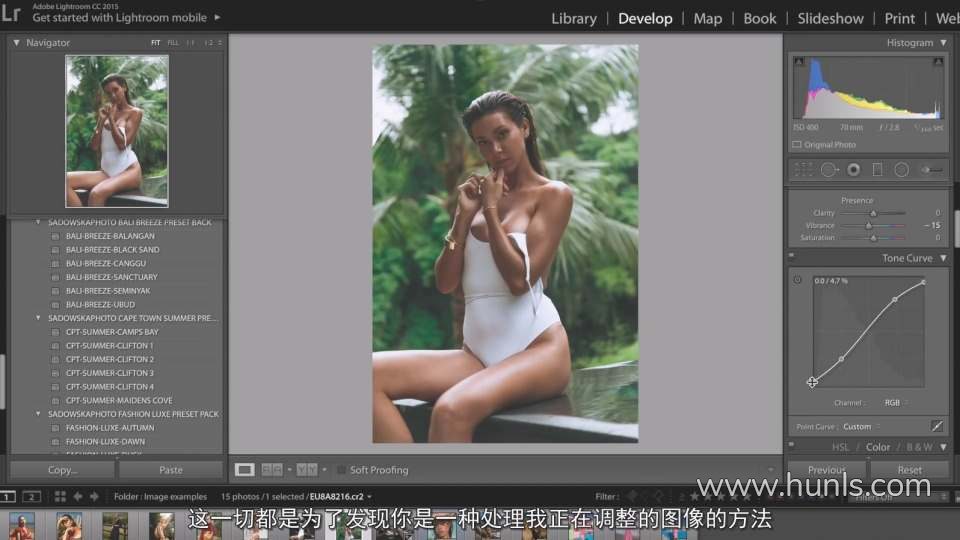The height and width of the screenshot is (540, 960).
Task: Click the Navigator preview thumbnail
Action: coord(117,131)
